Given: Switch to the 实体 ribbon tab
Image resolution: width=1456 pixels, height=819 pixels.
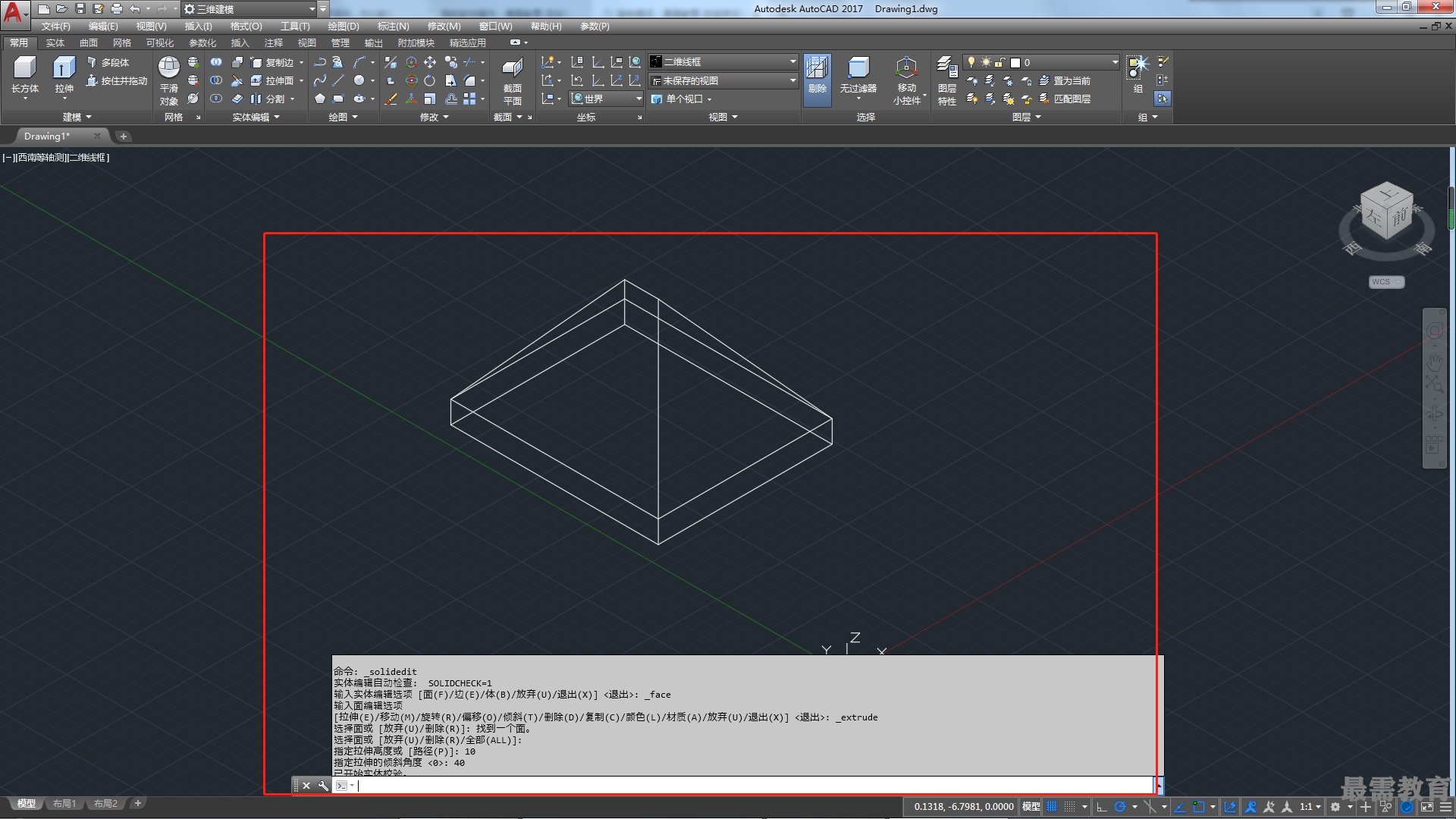Looking at the screenshot, I should point(55,43).
